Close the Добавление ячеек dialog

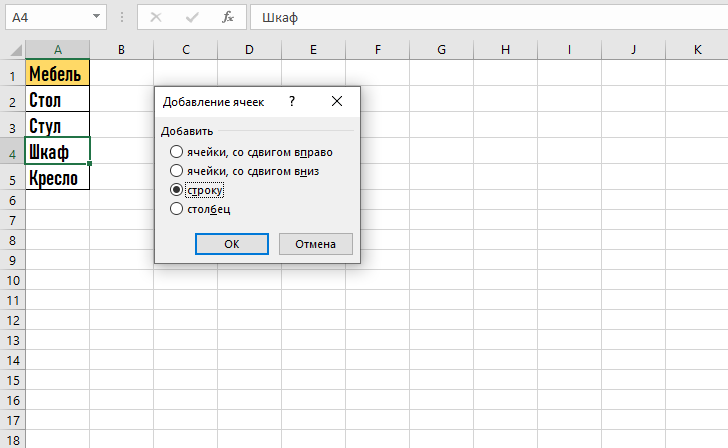(x=337, y=101)
